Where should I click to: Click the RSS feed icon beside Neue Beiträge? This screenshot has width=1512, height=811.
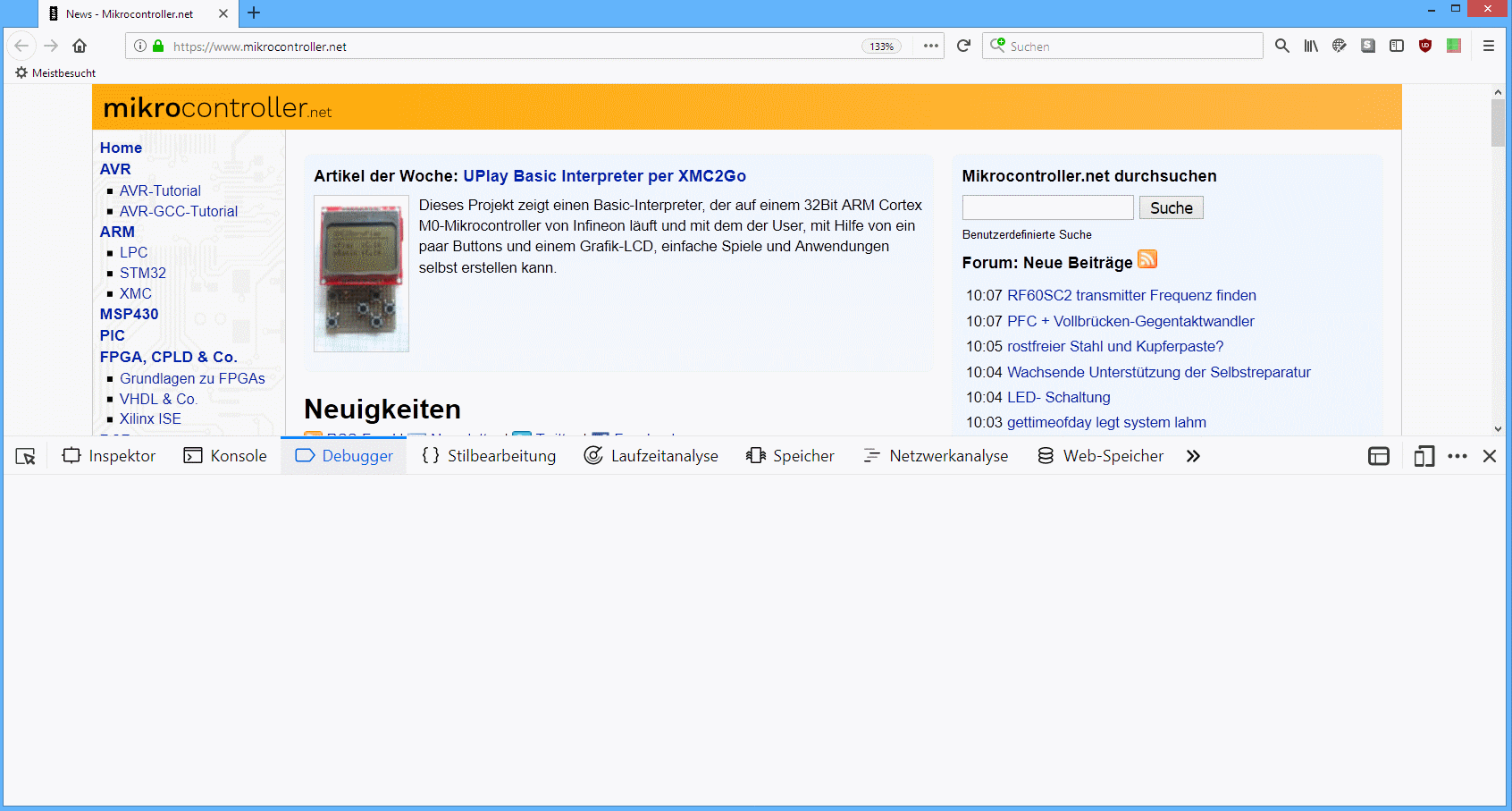1147,259
